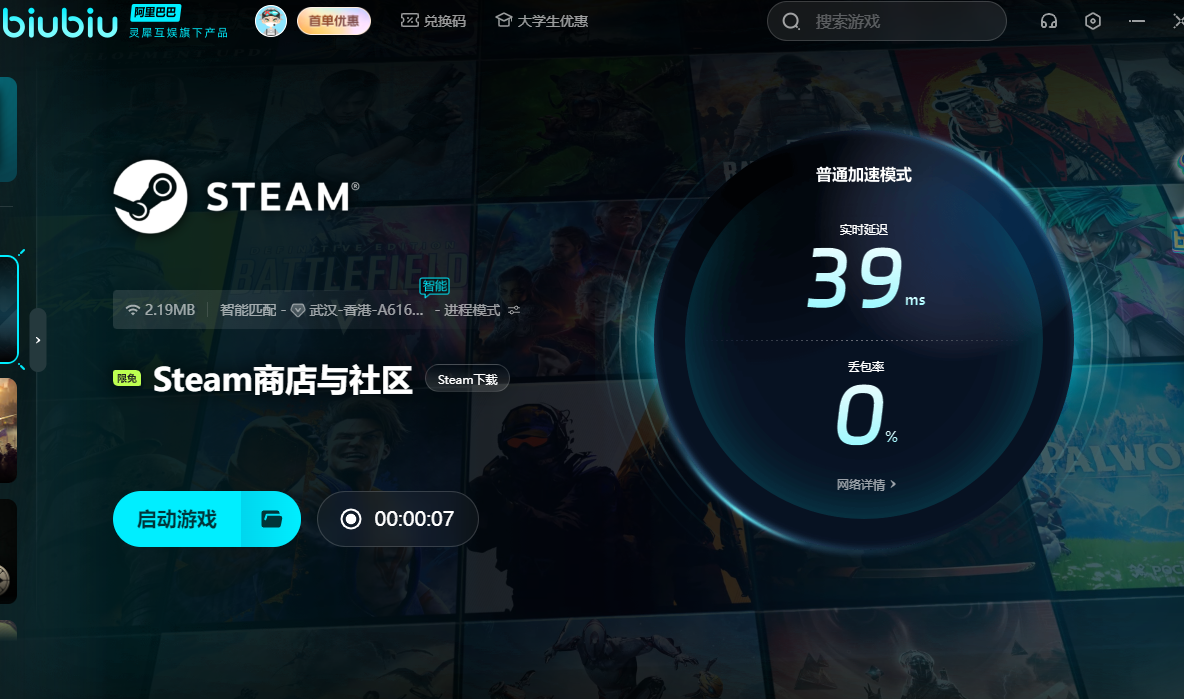This screenshot has height=699, width=1184.
Task: Open 网络详情 network details
Action: coord(866,485)
